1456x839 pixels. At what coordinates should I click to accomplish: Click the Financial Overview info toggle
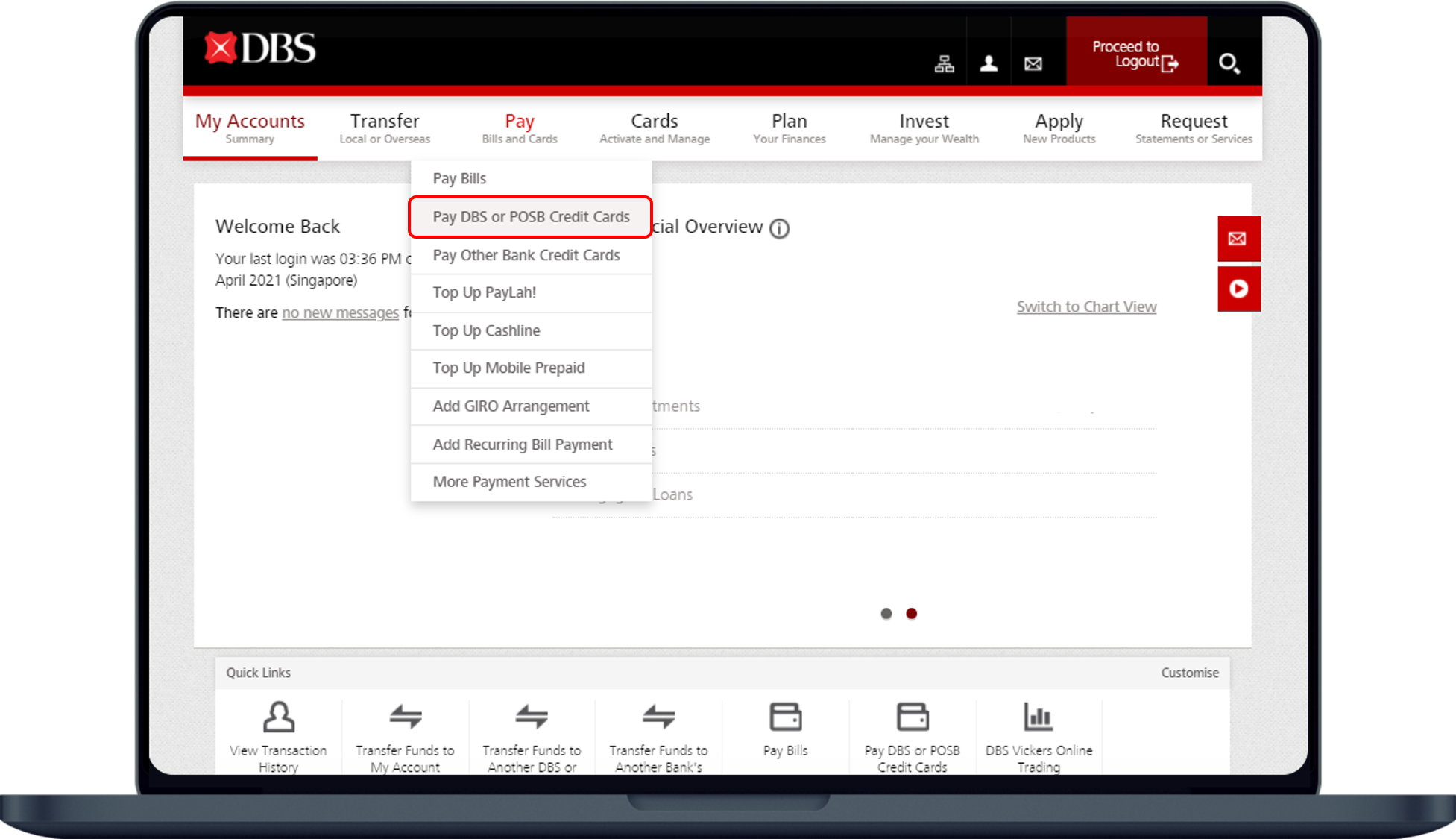tap(778, 227)
